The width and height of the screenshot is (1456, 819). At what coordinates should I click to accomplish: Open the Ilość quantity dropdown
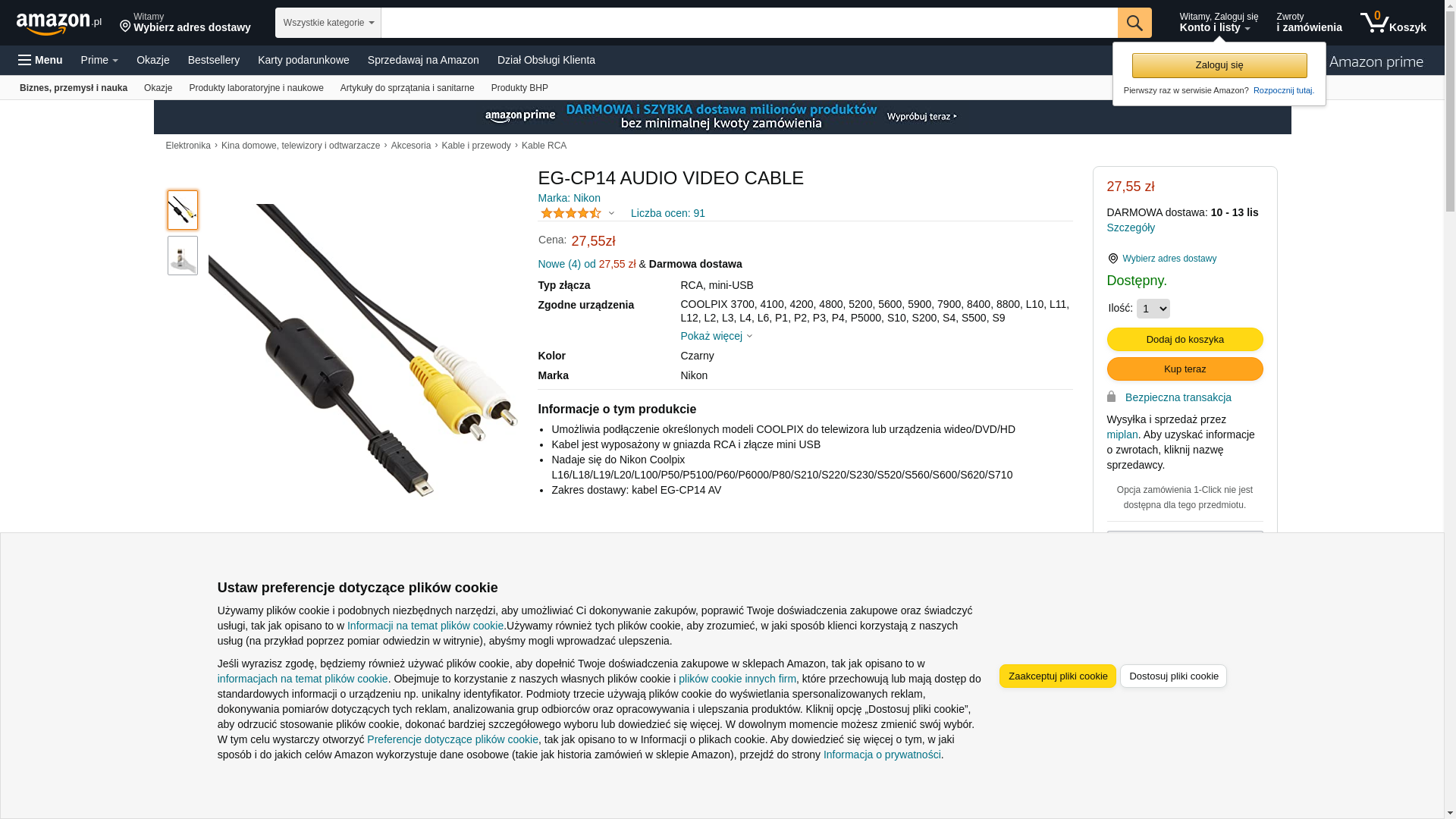1153,309
